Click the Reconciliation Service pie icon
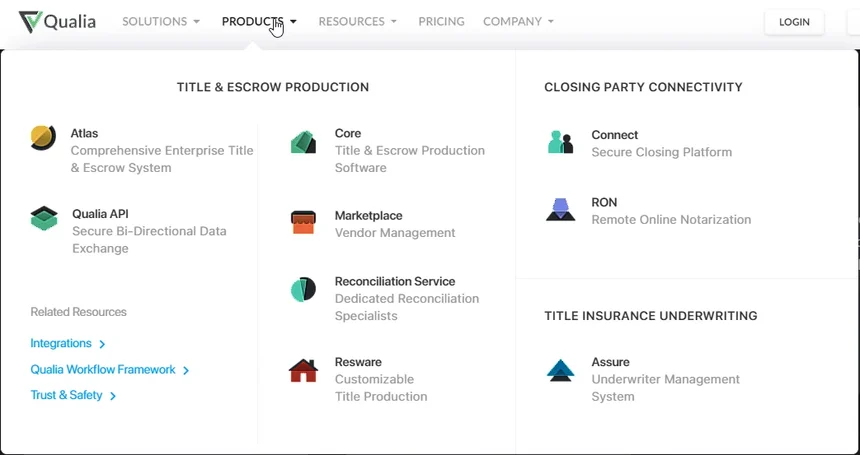 tap(303, 289)
